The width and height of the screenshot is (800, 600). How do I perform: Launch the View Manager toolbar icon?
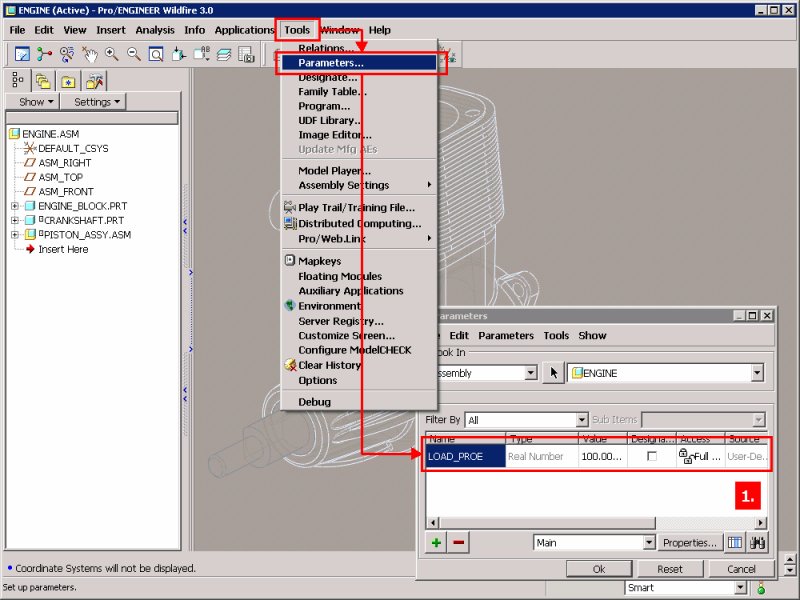coord(246,54)
